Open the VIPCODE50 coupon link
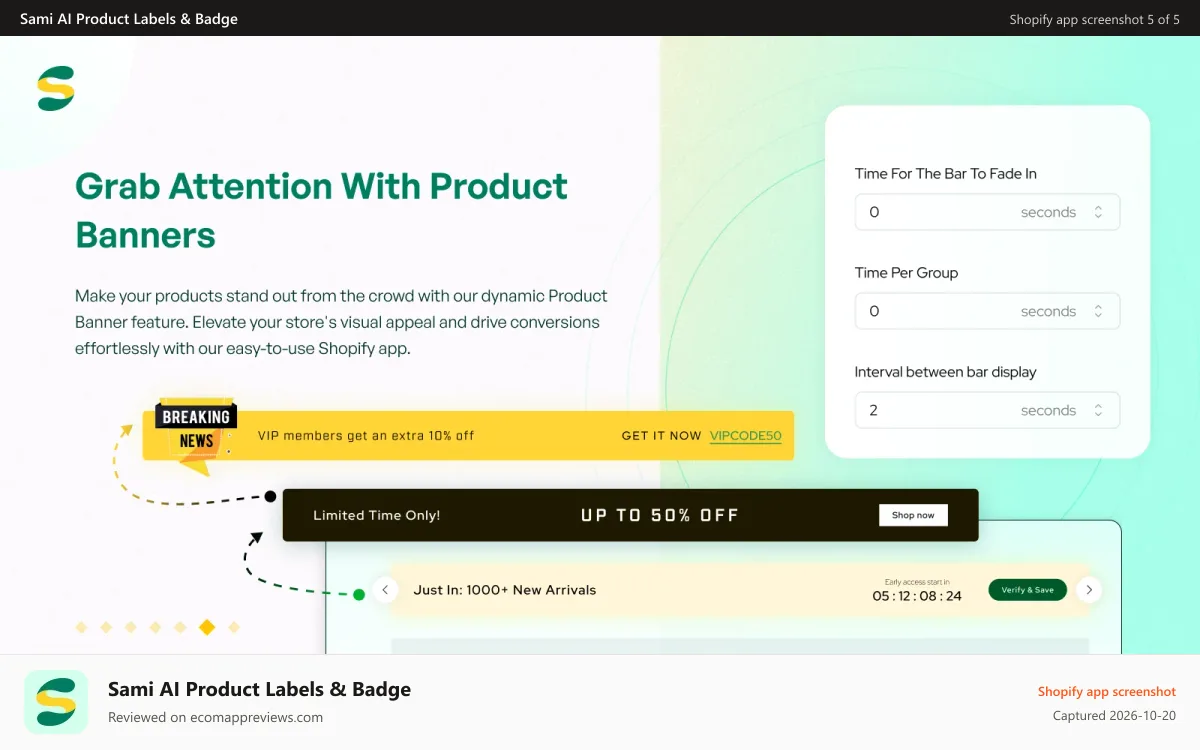Image resolution: width=1200 pixels, height=750 pixels. coord(746,436)
